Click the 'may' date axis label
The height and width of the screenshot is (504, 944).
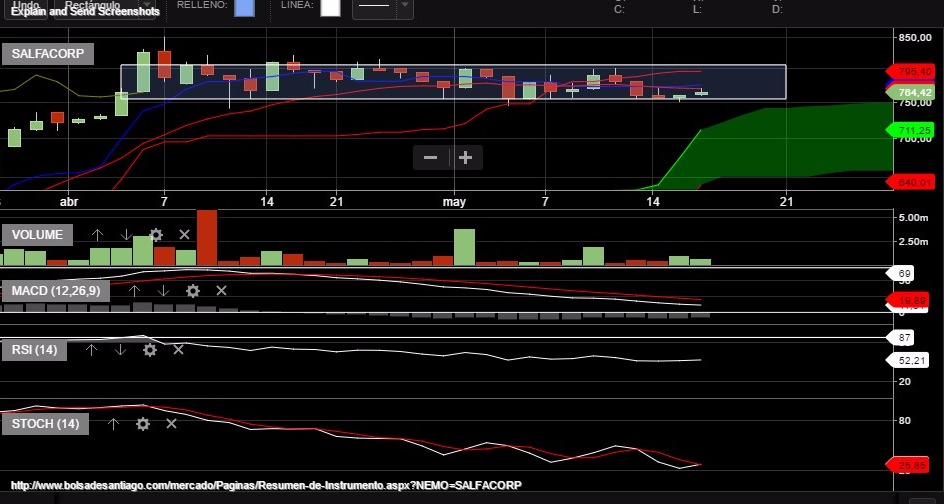coord(454,202)
